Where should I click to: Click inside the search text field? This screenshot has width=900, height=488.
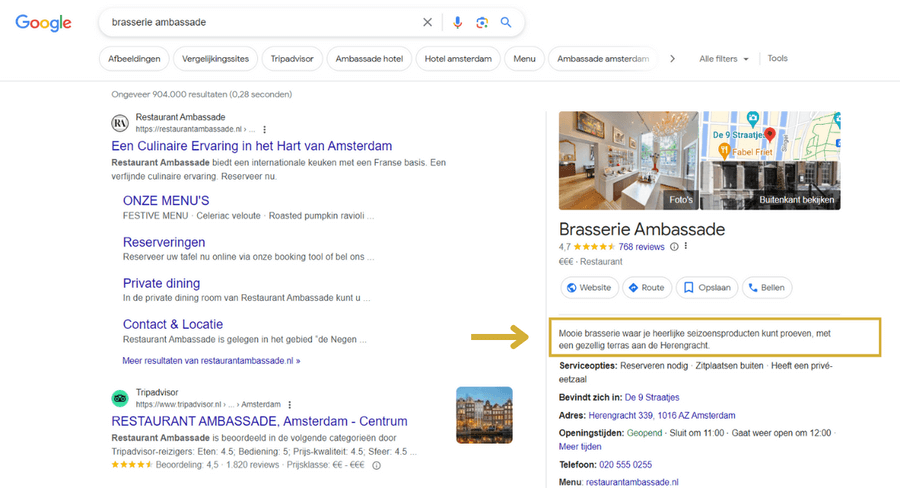260,23
